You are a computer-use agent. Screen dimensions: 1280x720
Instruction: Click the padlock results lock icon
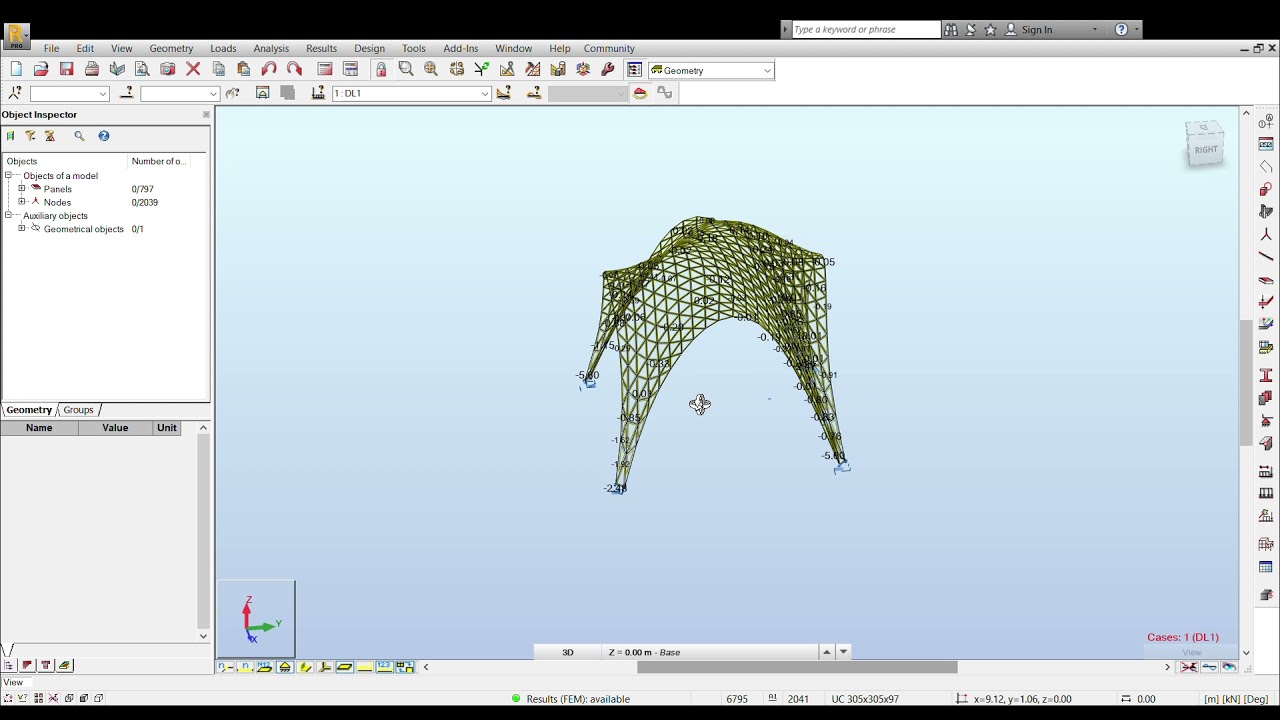click(381, 70)
